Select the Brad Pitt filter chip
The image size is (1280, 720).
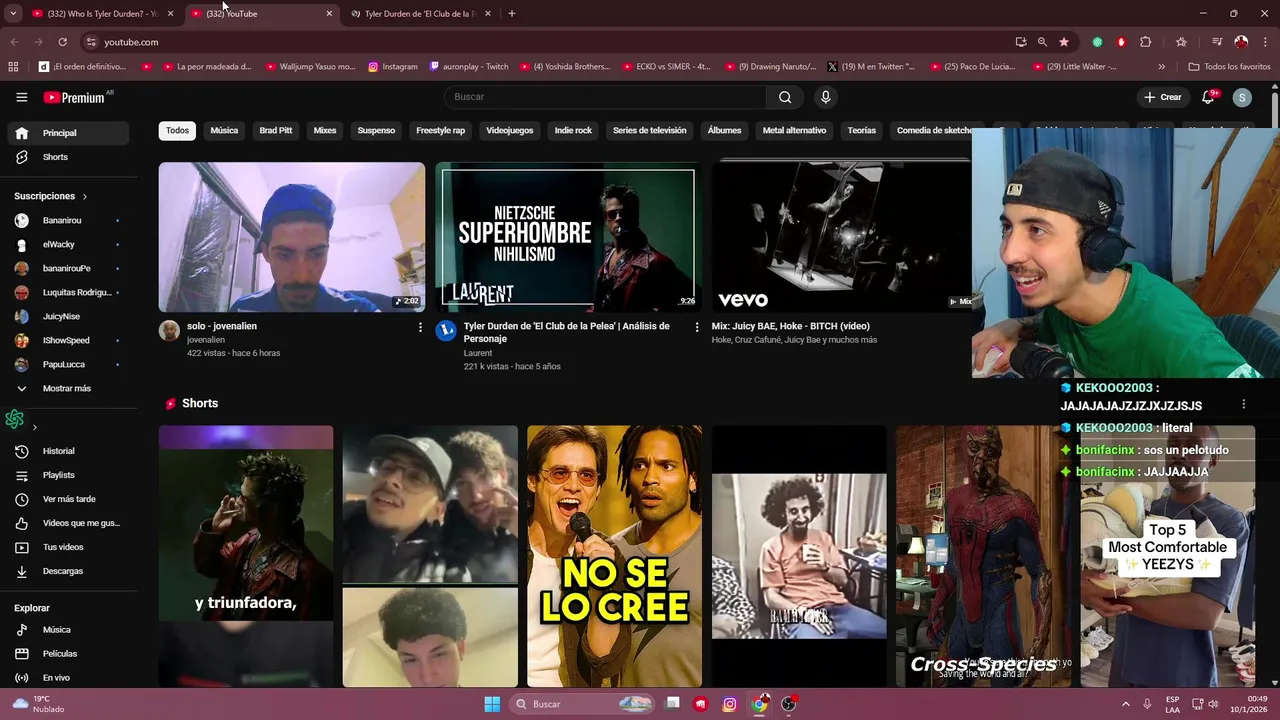[x=276, y=131]
